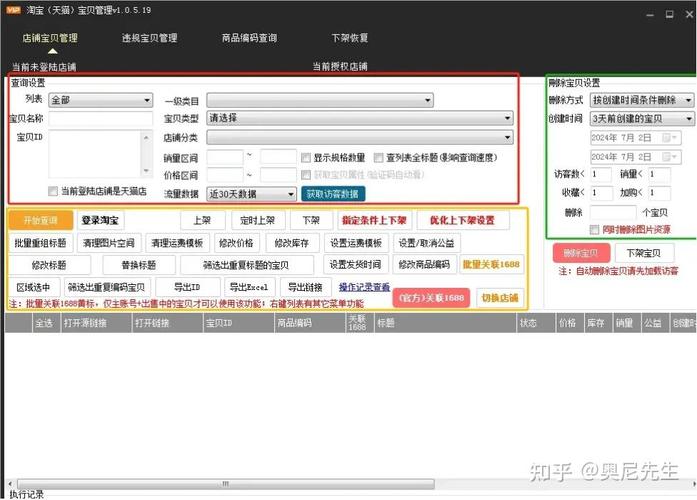Open the 店铺分类 dropdown
Image resolution: width=697 pixels, height=500 pixels.
tap(360, 138)
